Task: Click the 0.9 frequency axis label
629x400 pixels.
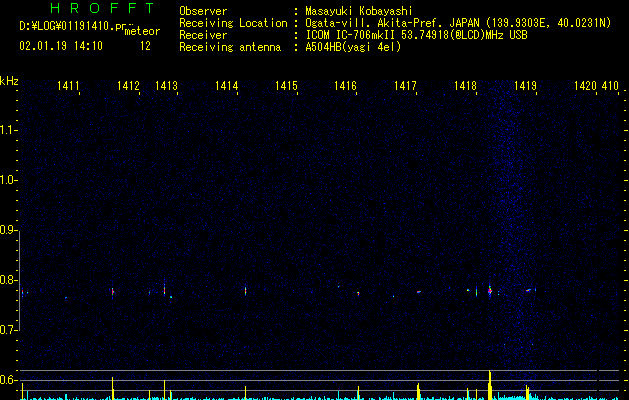Action: (x=8, y=230)
